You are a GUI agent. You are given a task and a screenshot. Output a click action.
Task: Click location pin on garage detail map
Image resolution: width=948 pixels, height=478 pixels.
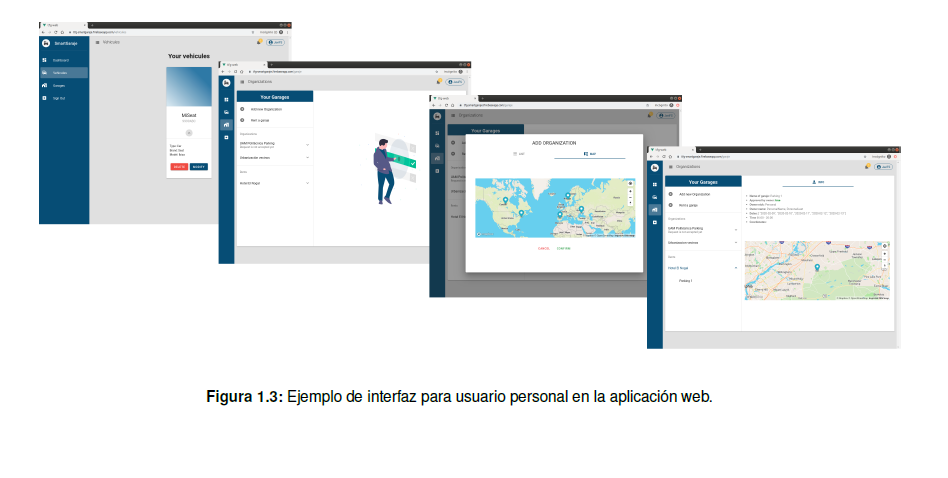(x=817, y=268)
